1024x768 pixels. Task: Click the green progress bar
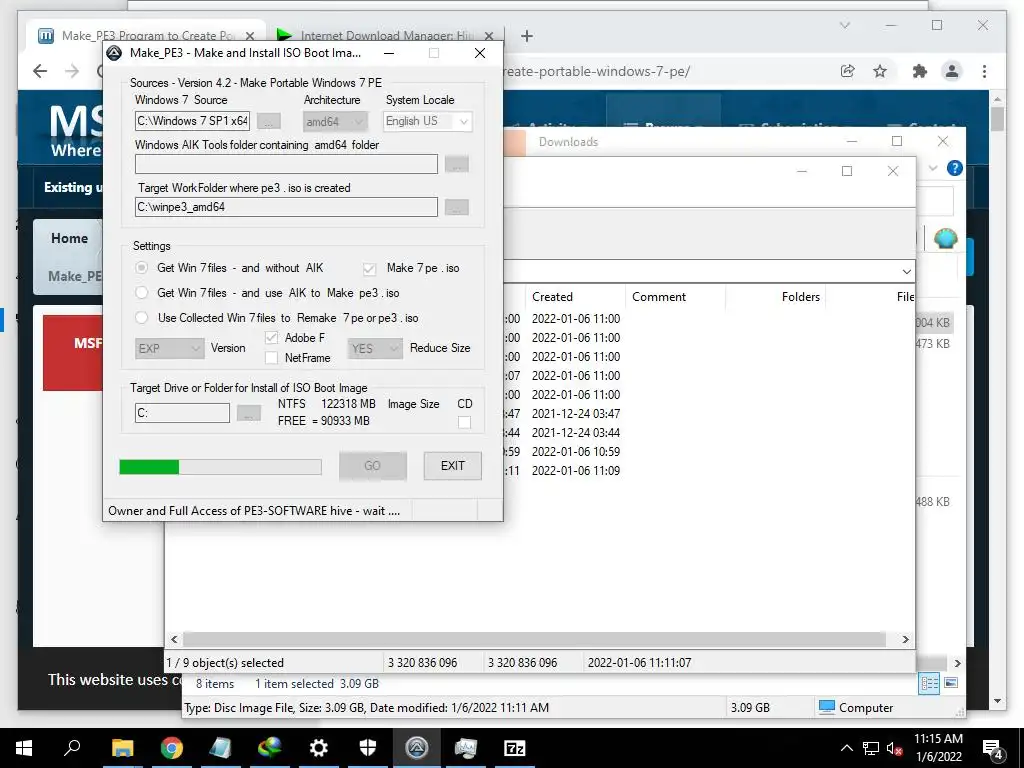(220, 466)
